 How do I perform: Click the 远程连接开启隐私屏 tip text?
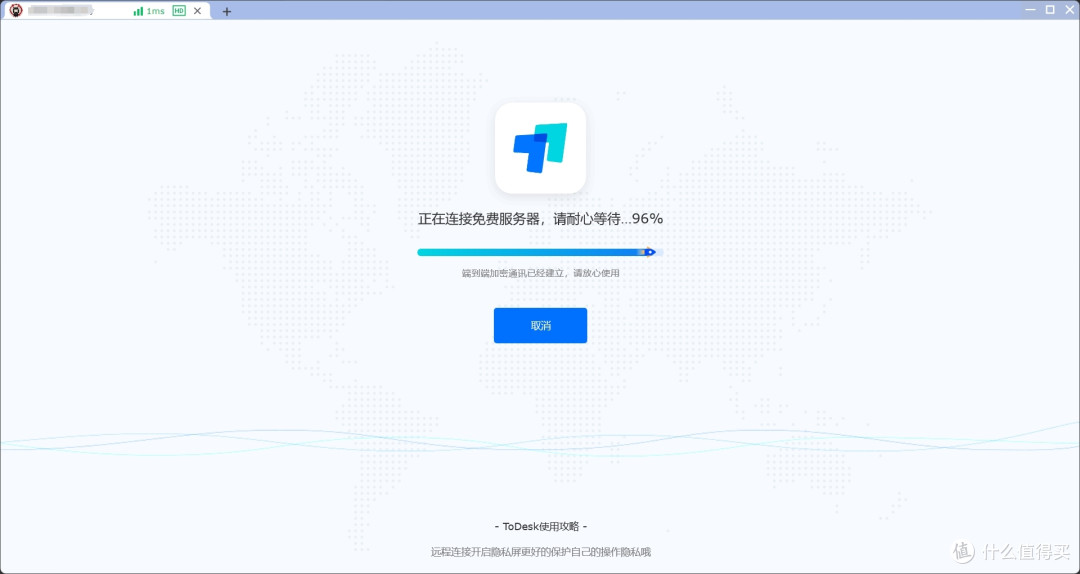(x=541, y=552)
